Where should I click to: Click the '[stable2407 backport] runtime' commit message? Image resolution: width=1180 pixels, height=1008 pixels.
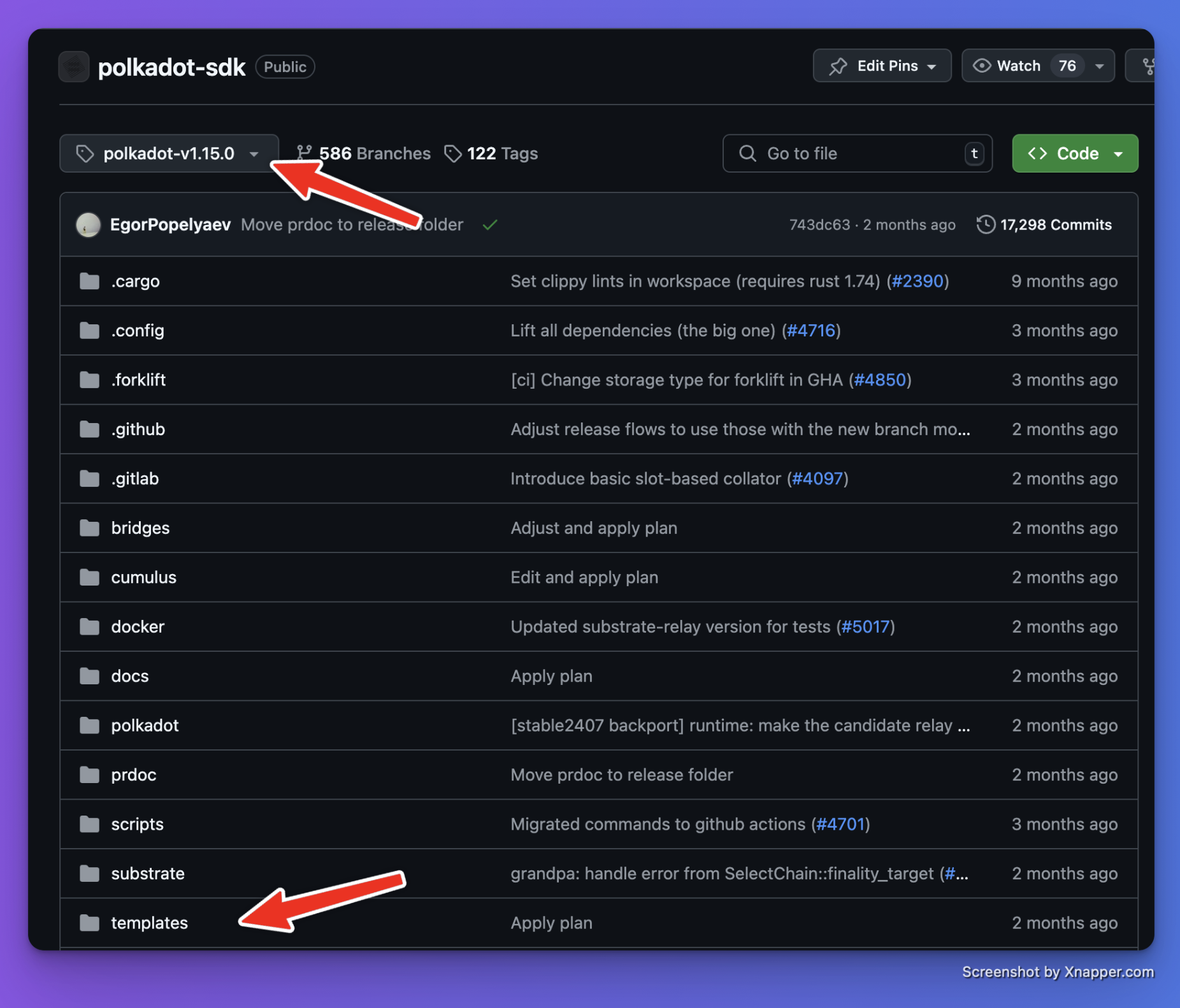point(740,726)
